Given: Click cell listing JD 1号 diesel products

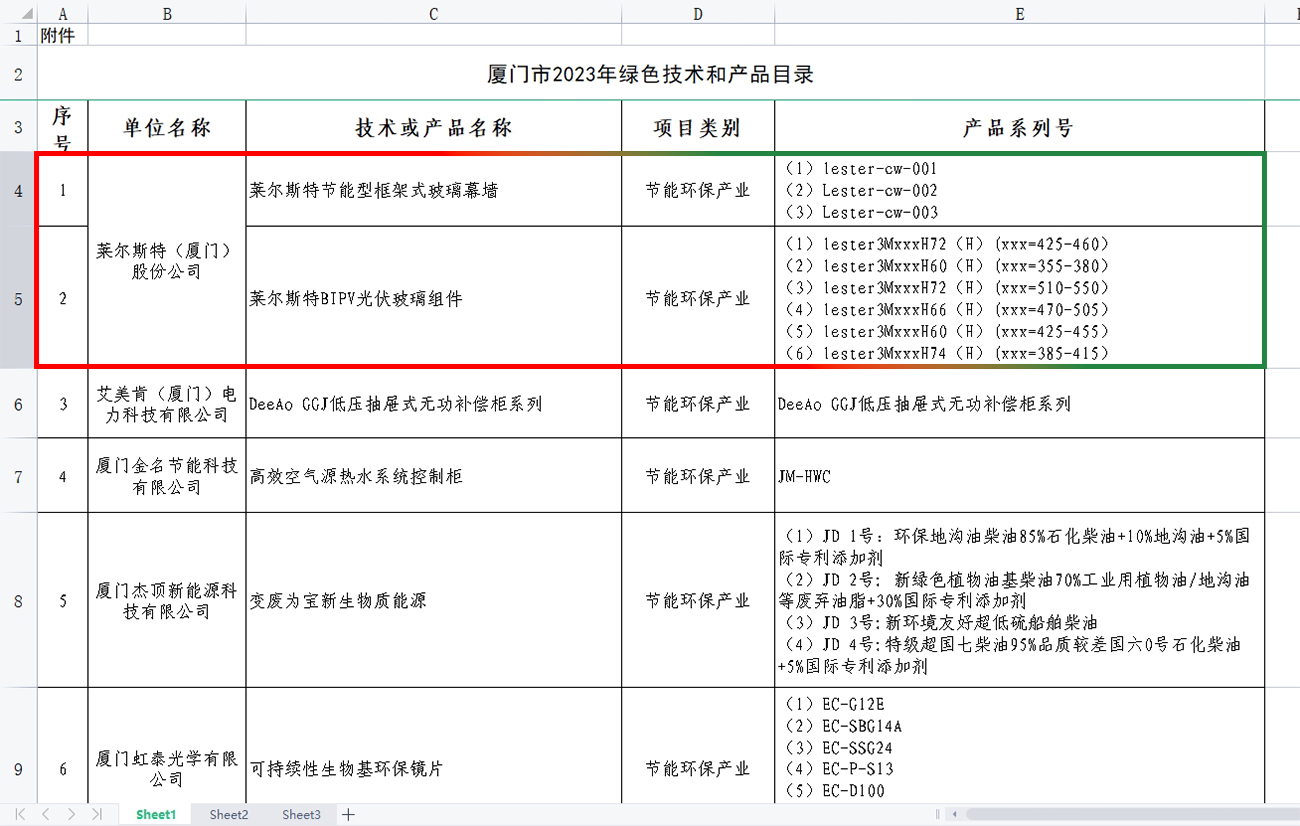Looking at the screenshot, I should coord(1019,601).
